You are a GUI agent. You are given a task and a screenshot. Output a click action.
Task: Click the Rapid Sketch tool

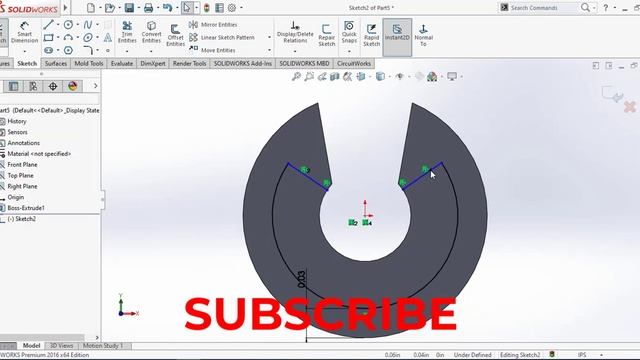coord(371,35)
